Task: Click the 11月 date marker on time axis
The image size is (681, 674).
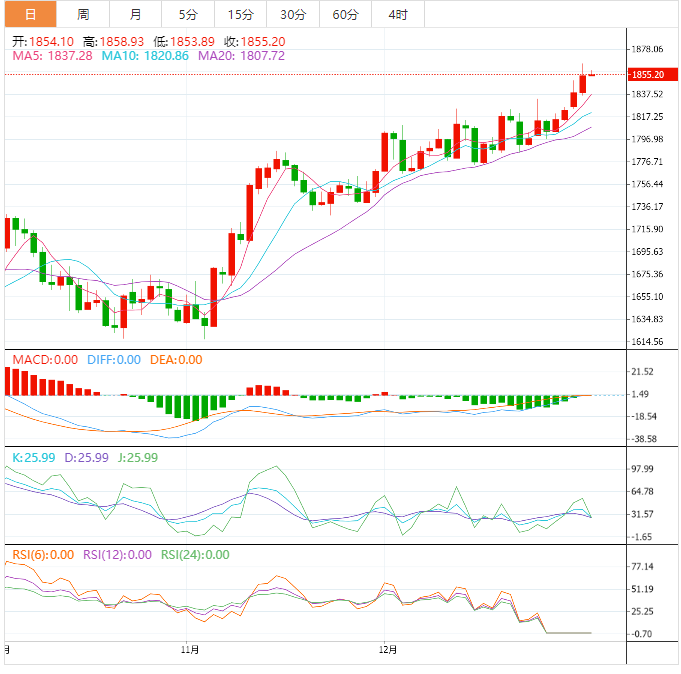Action: [189, 650]
